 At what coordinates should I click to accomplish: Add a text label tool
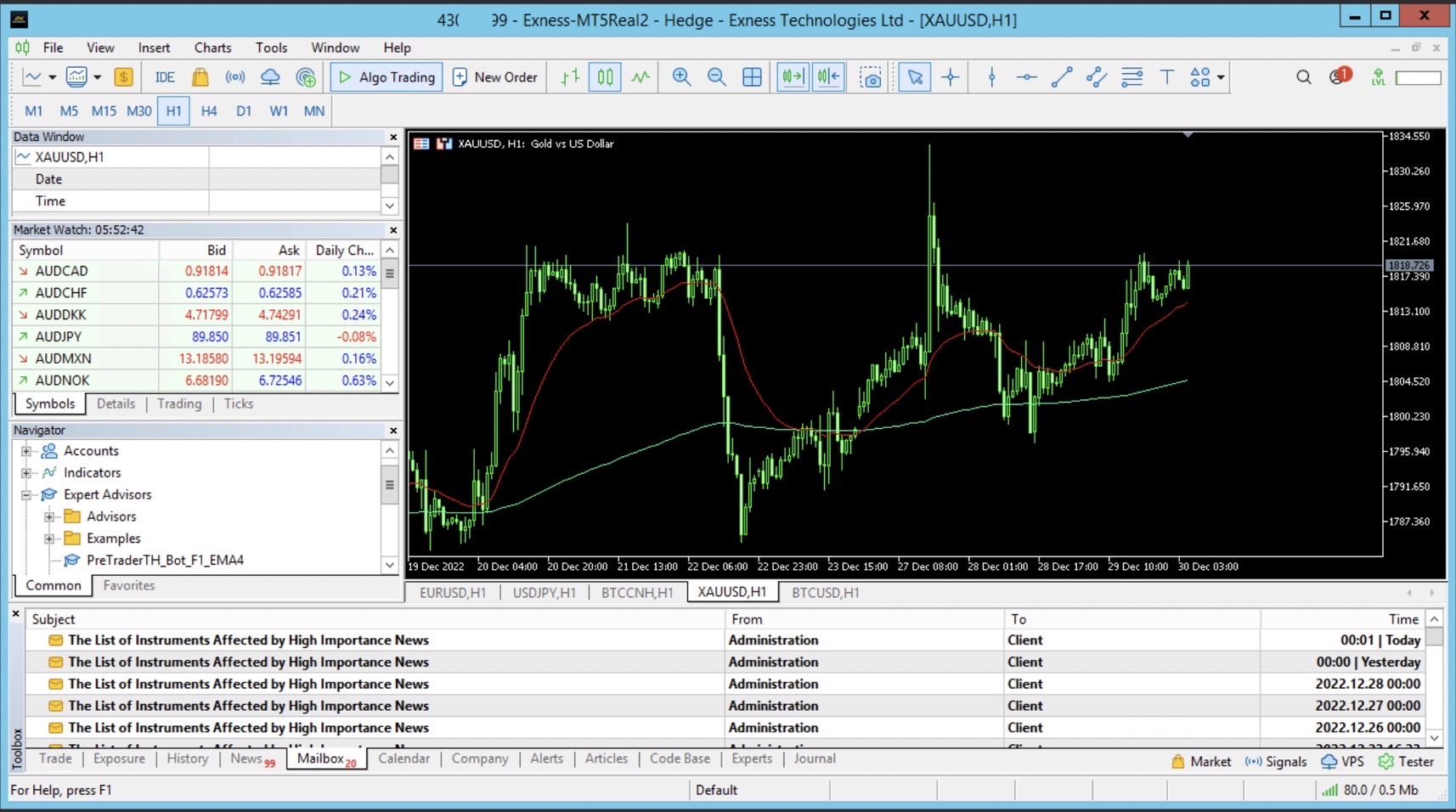tap(1167, 77)
